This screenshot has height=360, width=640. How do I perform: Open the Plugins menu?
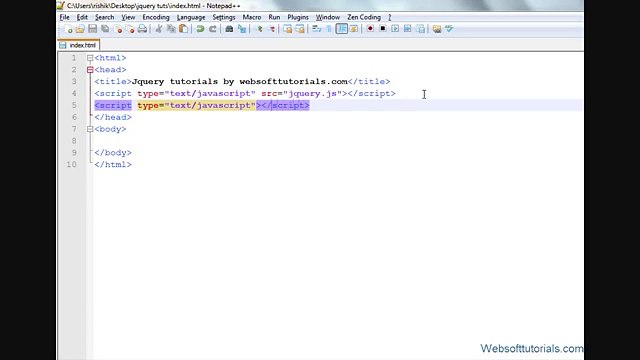[298, 17]
